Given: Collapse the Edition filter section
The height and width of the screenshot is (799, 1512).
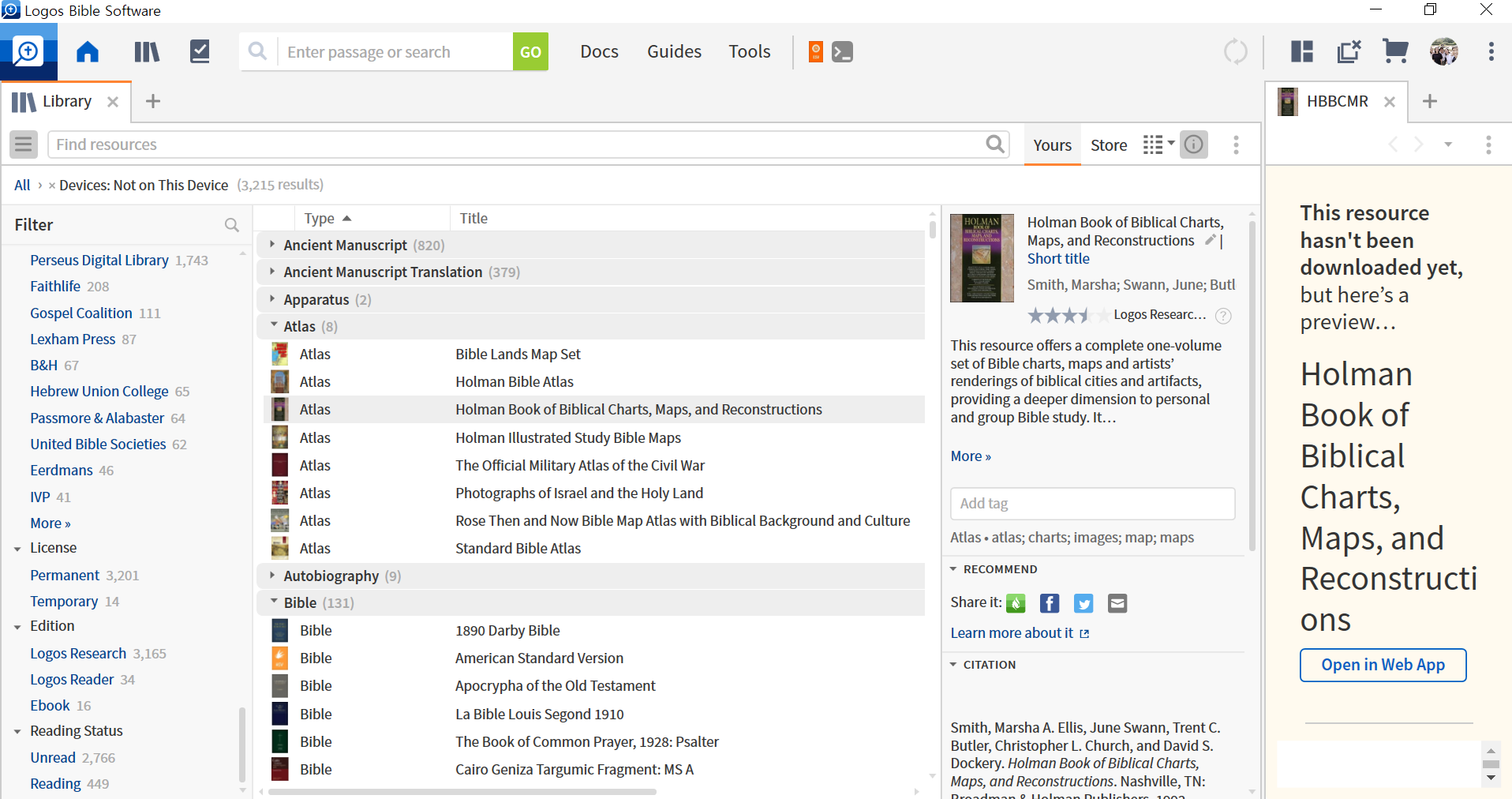Looking at the screenshot, I should click(17, 627).
